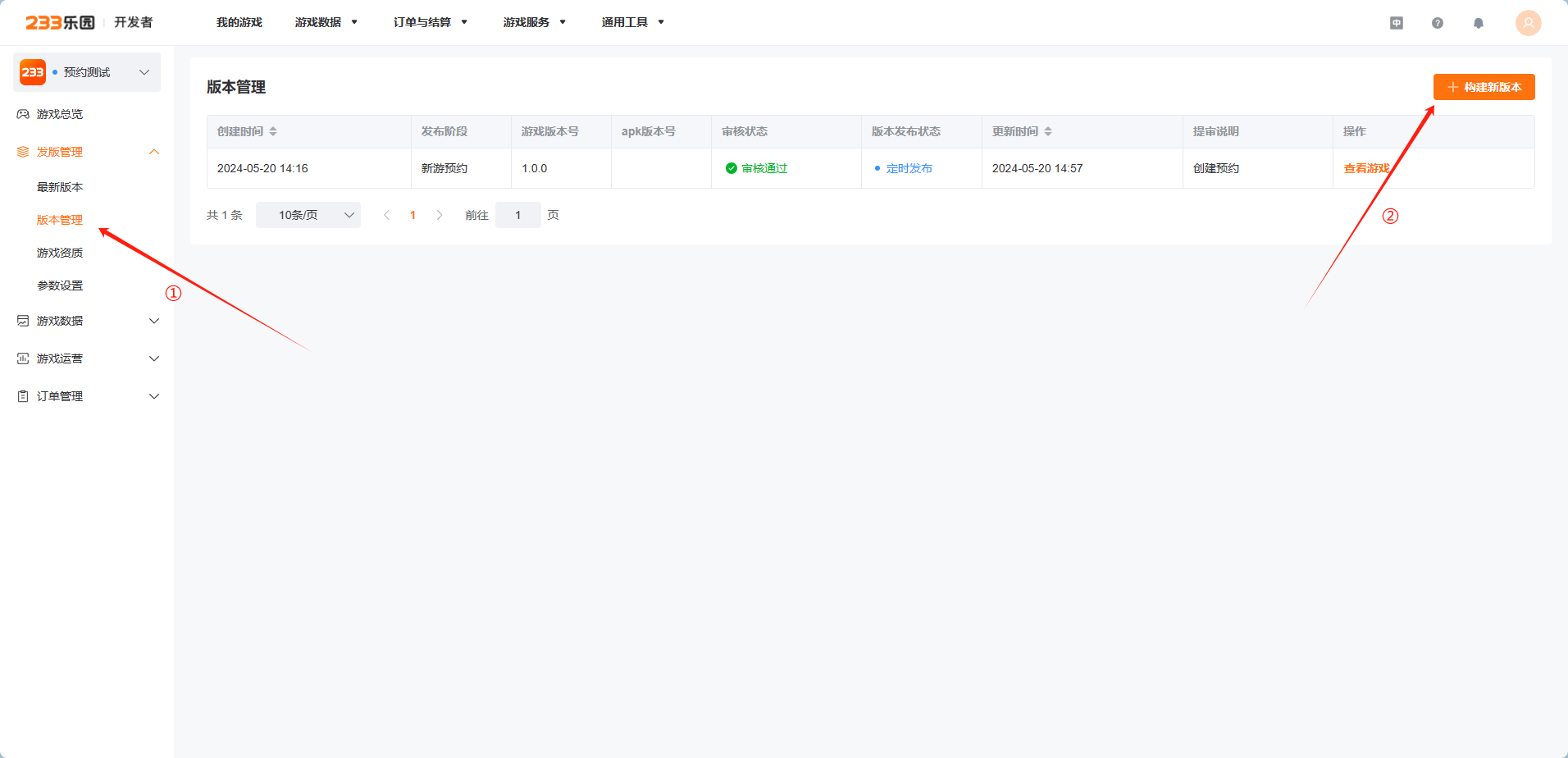The height and width of the screenshot is (758, 1568).
Task: Sort by 更新时间 column arrows
Action: (1048, 131)
